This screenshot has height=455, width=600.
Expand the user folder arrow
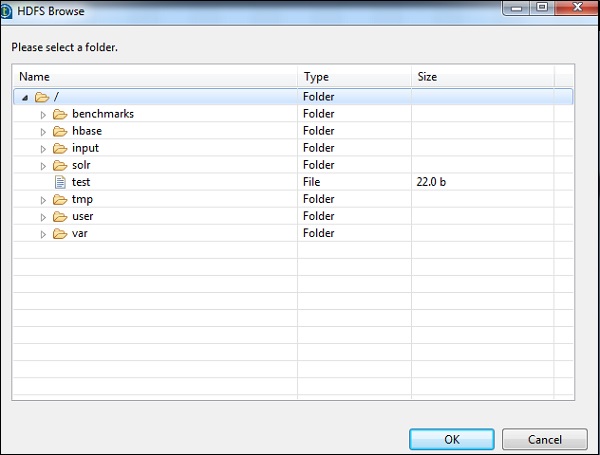[x=43, y=217]
